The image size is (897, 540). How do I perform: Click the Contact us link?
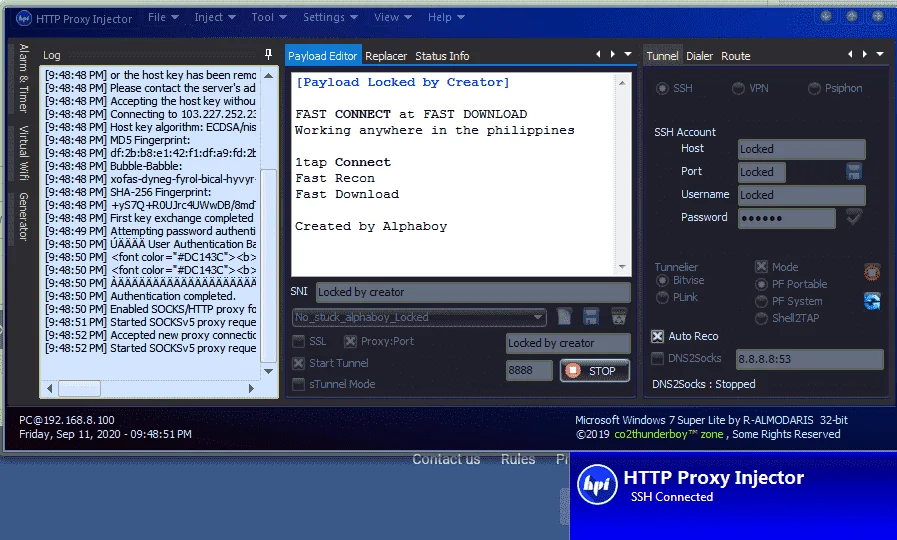pyautogui.click(x=446, y=459)
